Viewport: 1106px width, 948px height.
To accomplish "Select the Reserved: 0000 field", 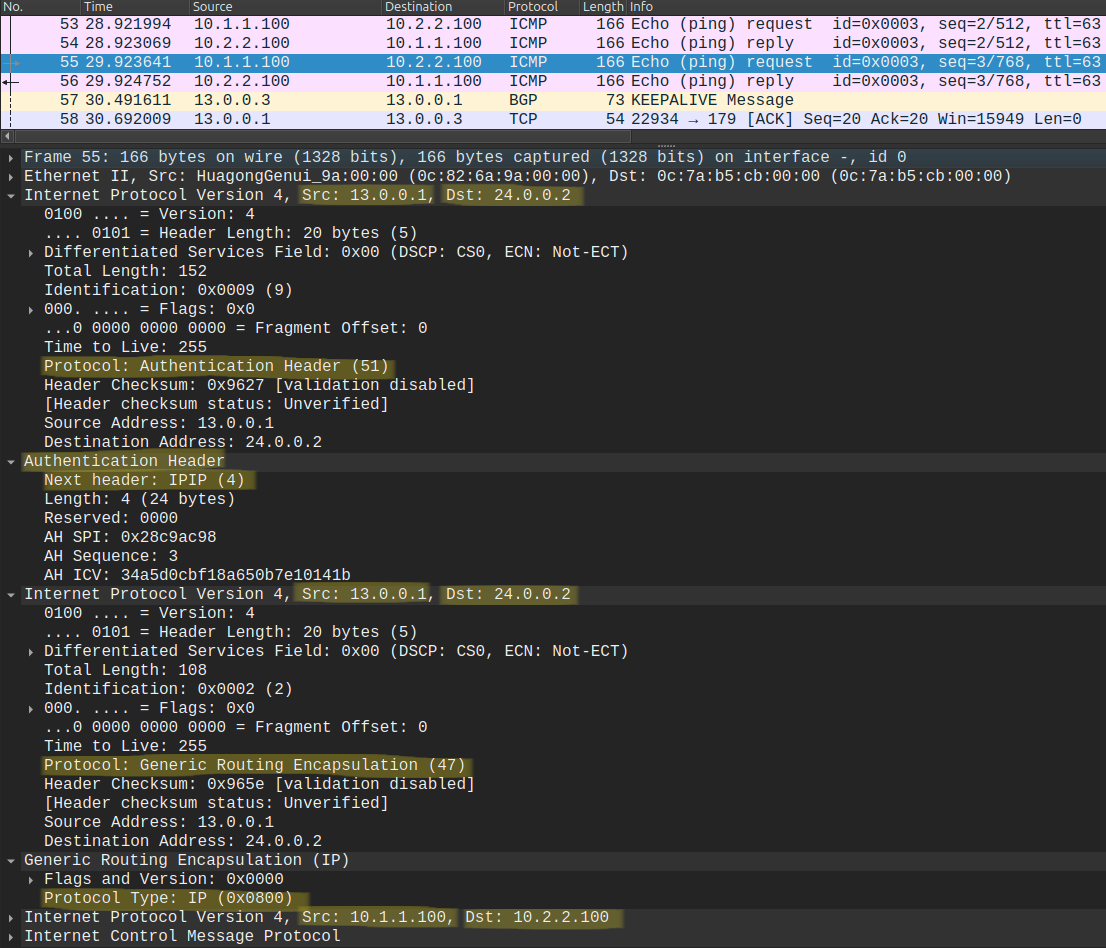I will 111,518.
